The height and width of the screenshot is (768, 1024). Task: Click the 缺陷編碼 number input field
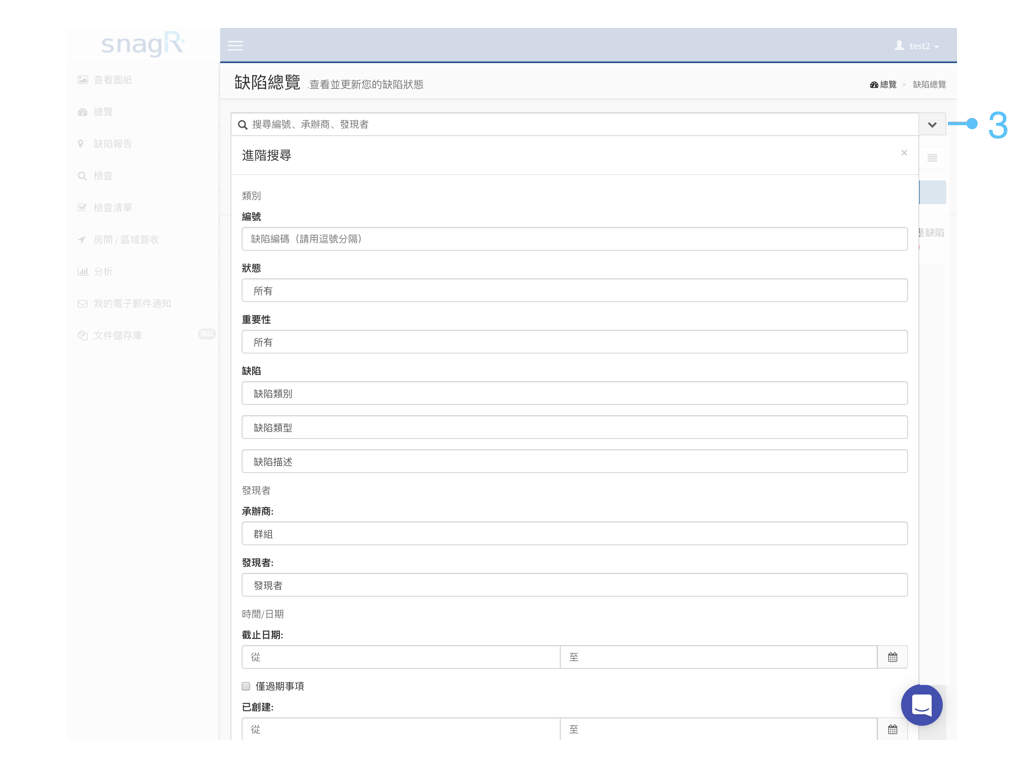pos(575,239)
